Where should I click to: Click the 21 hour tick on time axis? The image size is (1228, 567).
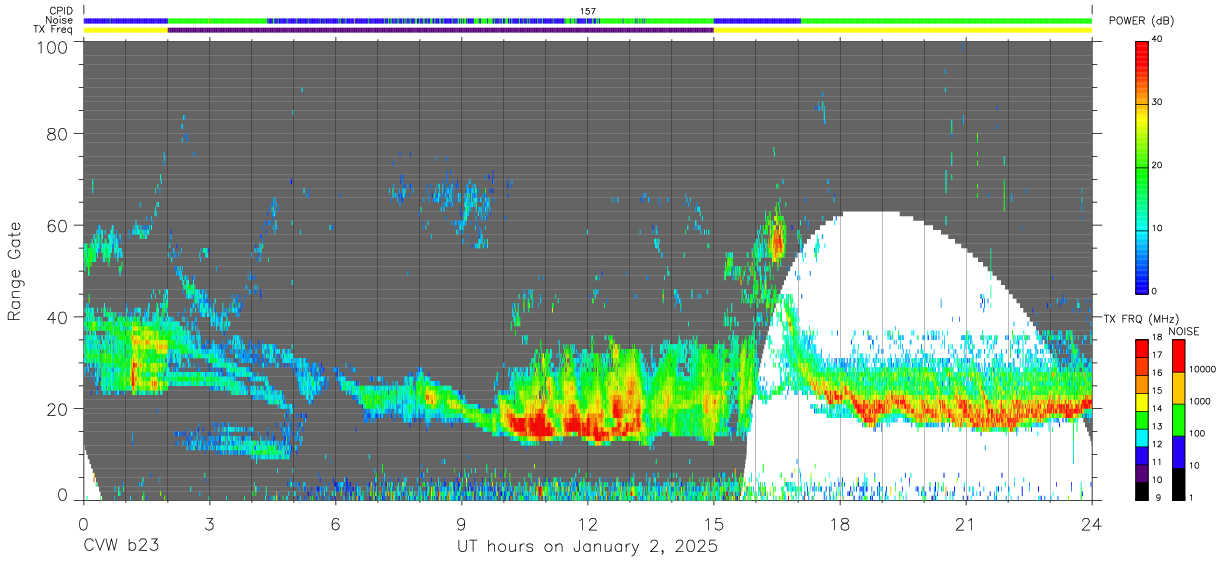966,524
